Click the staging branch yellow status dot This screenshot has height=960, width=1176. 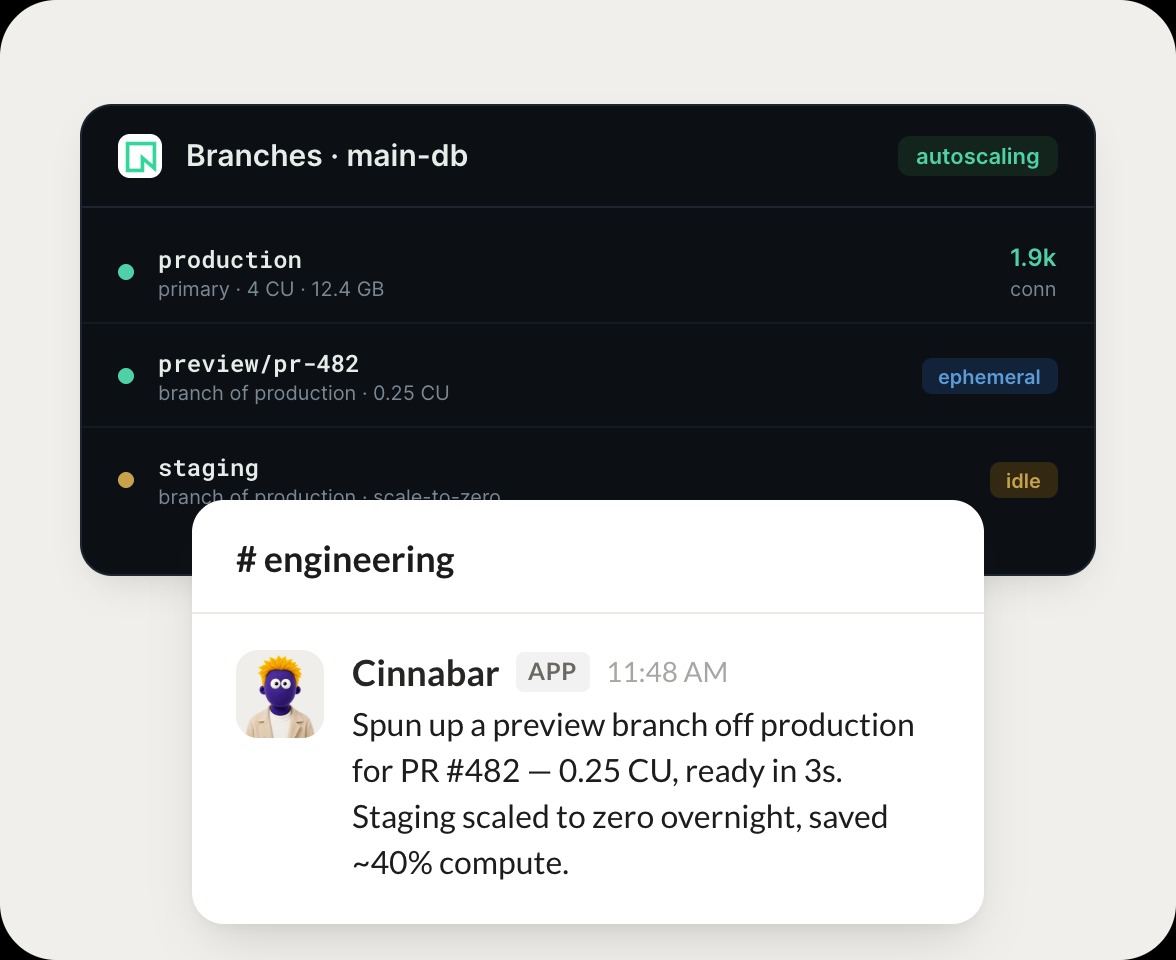coord(126,480)
